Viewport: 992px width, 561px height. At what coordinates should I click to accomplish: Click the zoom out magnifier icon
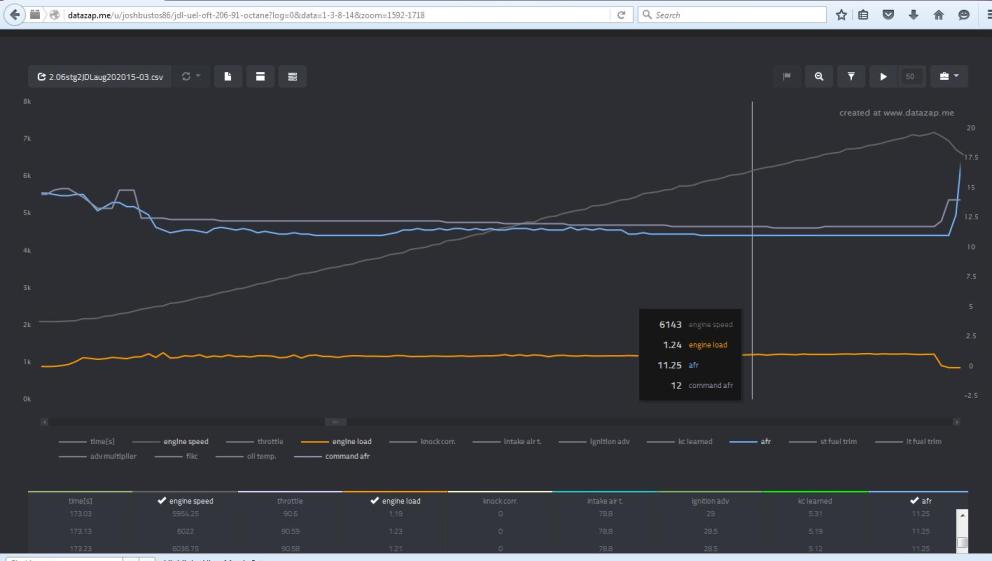coord(819,76)
